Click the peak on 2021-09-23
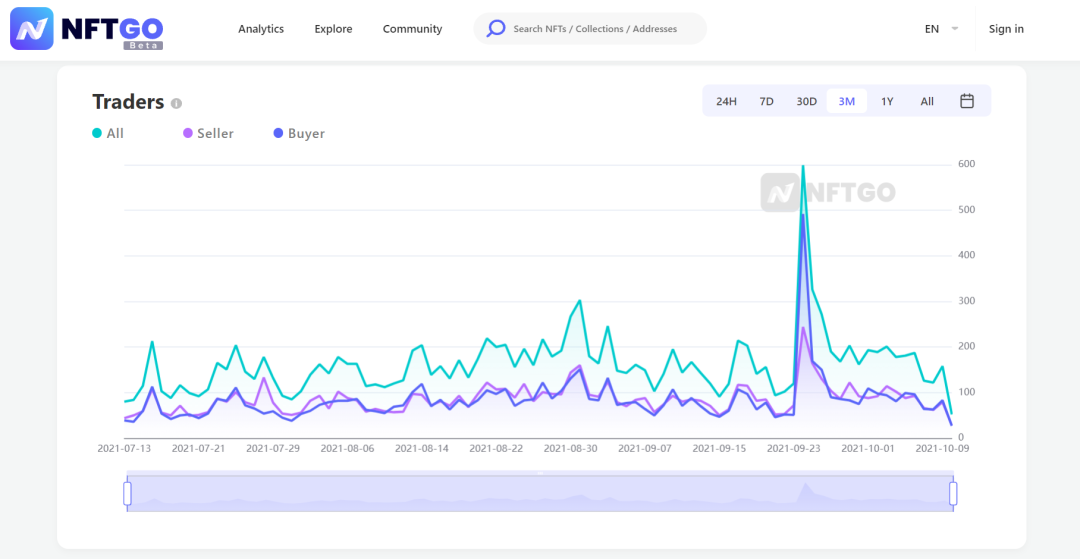The width and height of the screenshot is (1080, 559). (x=803, y=167)
